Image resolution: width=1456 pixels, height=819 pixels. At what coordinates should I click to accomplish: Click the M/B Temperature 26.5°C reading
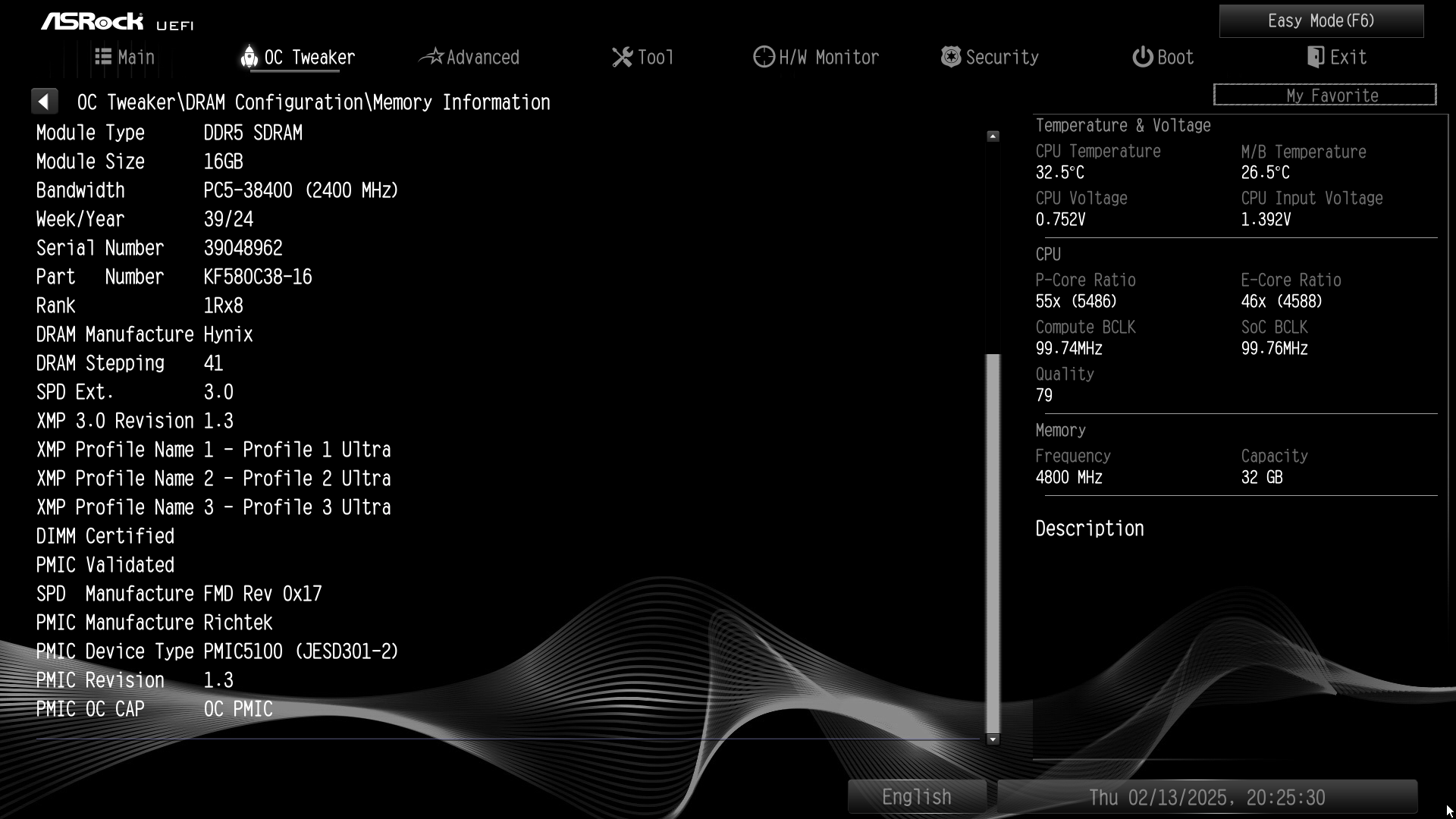pos(1266,172)
